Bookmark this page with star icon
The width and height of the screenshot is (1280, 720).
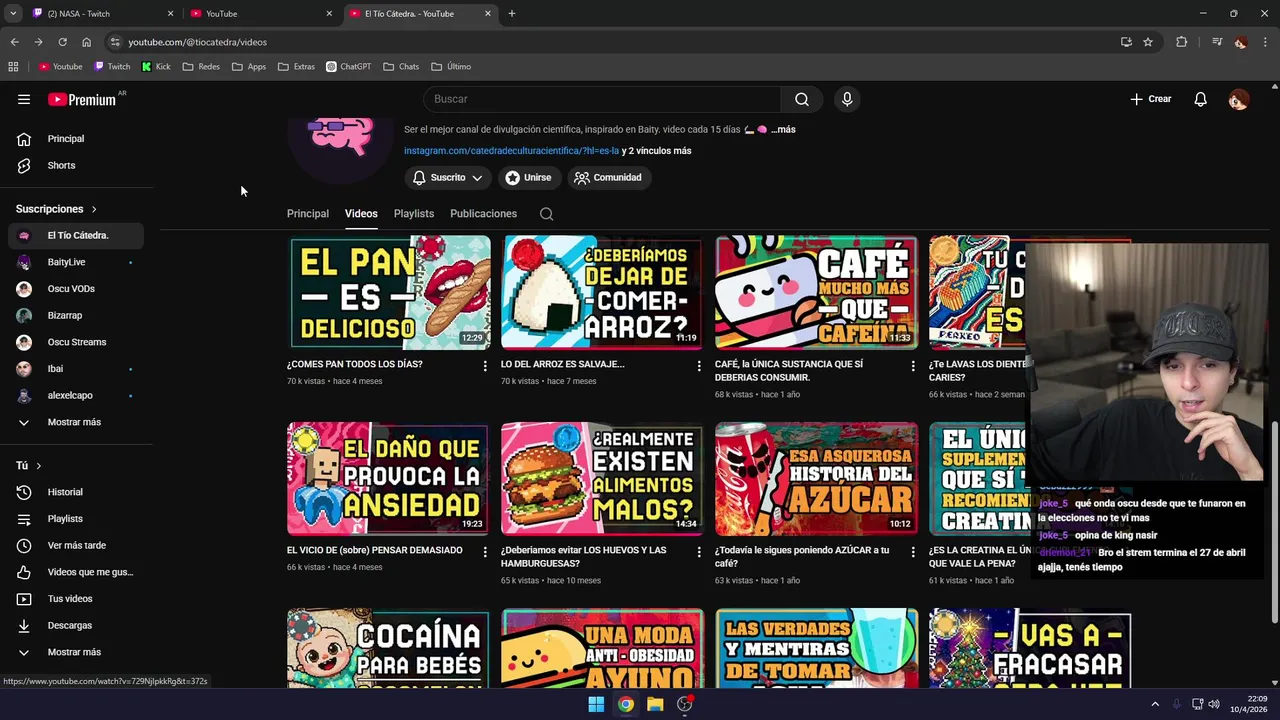click(1148, 42)
